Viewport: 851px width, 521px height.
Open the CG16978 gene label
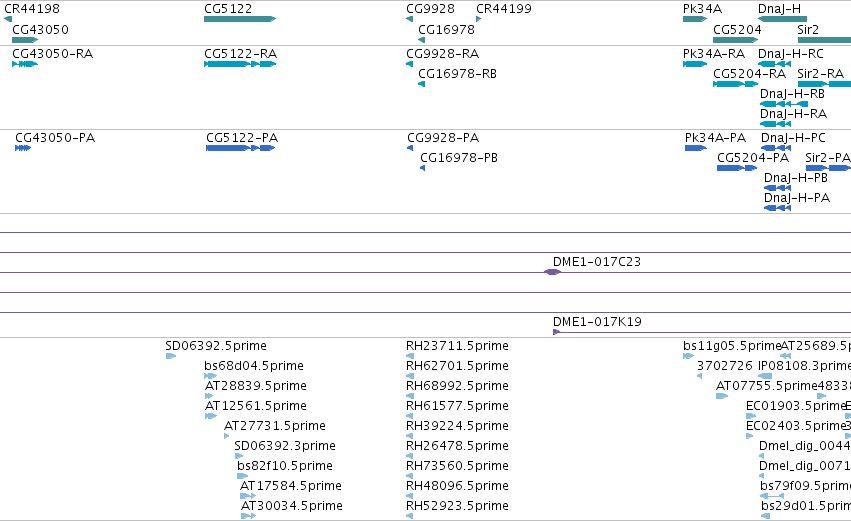click(x=446, y=30)
